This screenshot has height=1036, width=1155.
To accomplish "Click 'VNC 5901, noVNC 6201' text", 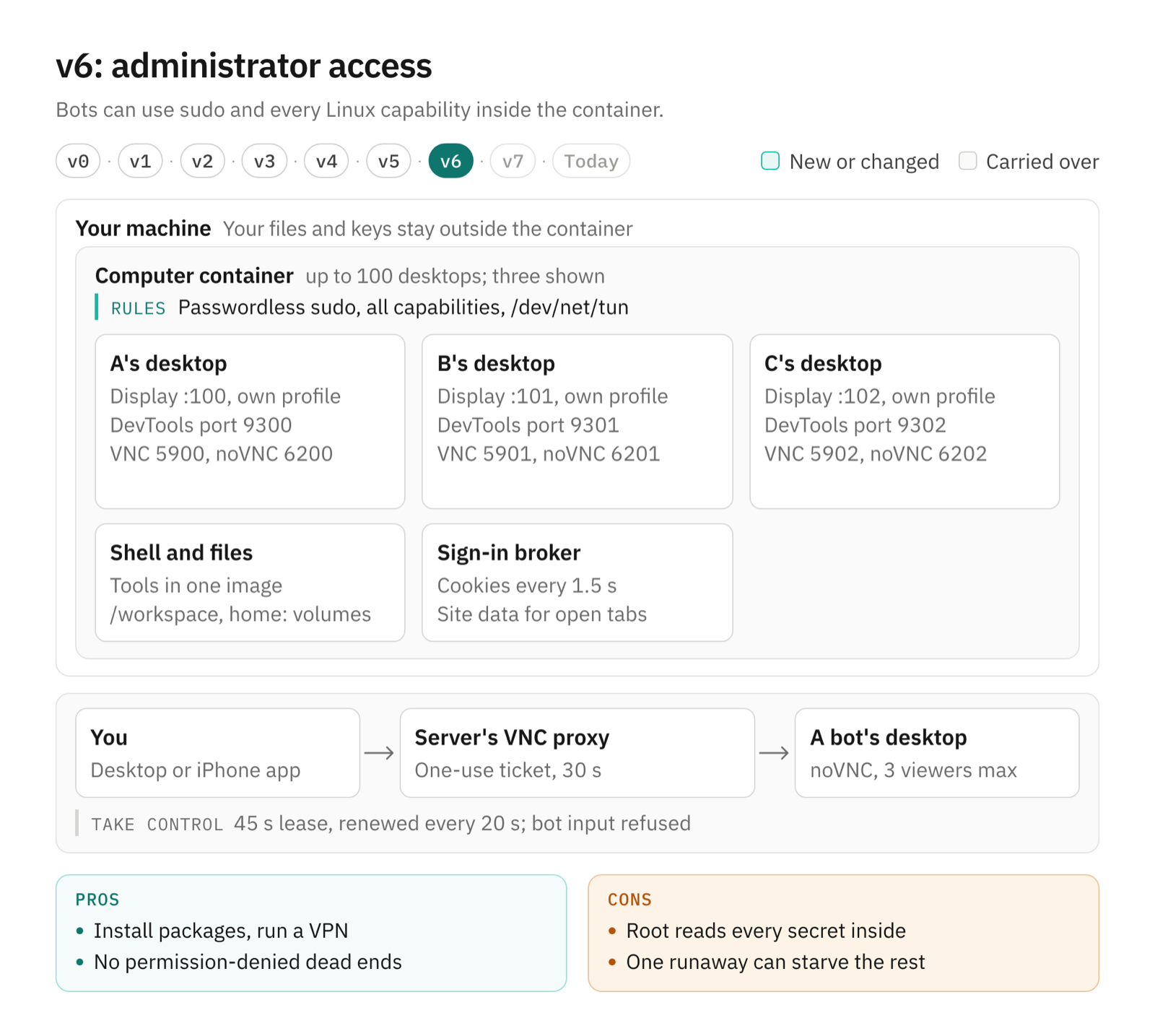I will [549, 454].
